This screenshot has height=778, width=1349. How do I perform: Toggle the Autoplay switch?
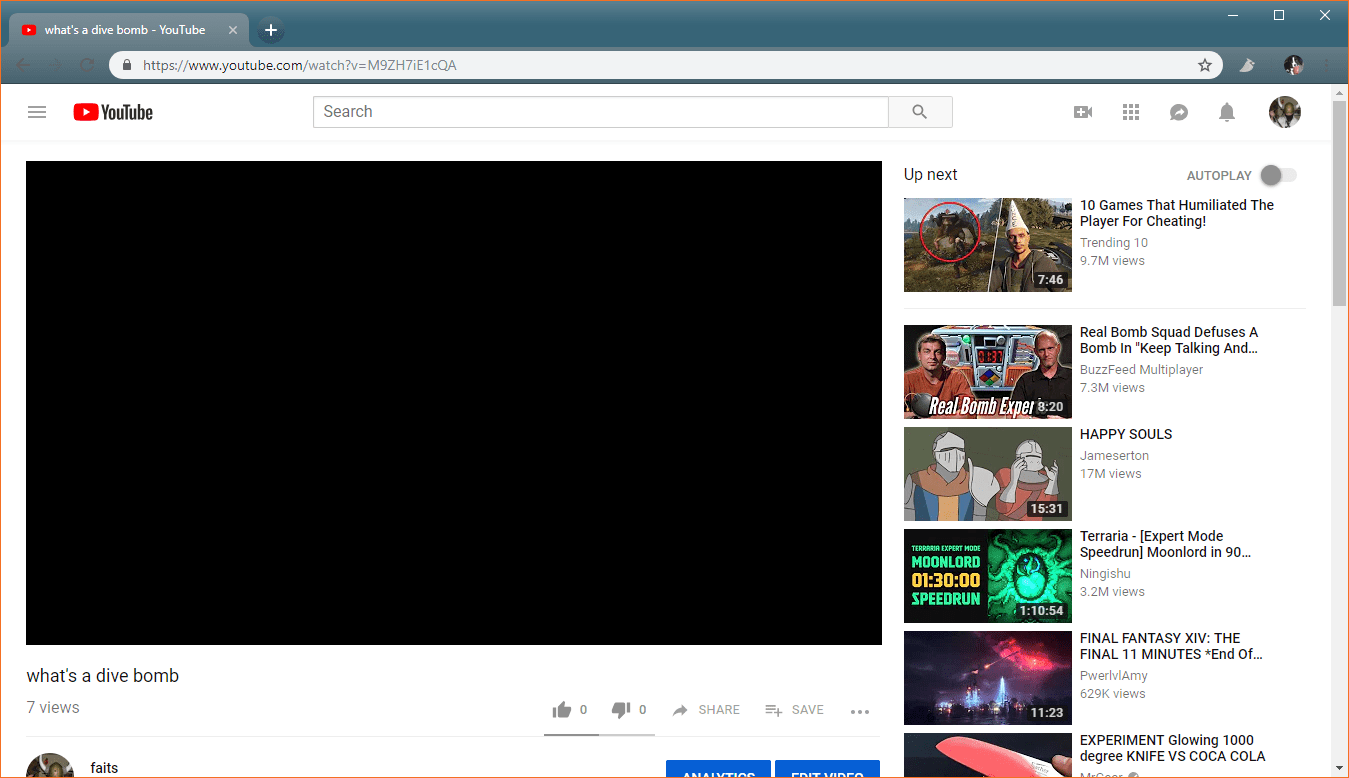(1278, 175)
